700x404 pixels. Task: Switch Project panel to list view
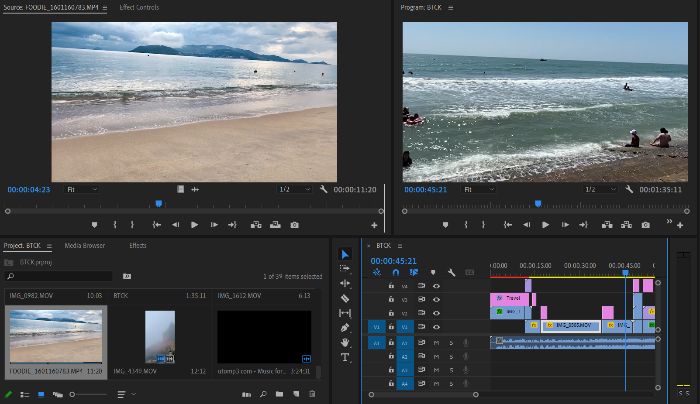(x=25, y=395)
